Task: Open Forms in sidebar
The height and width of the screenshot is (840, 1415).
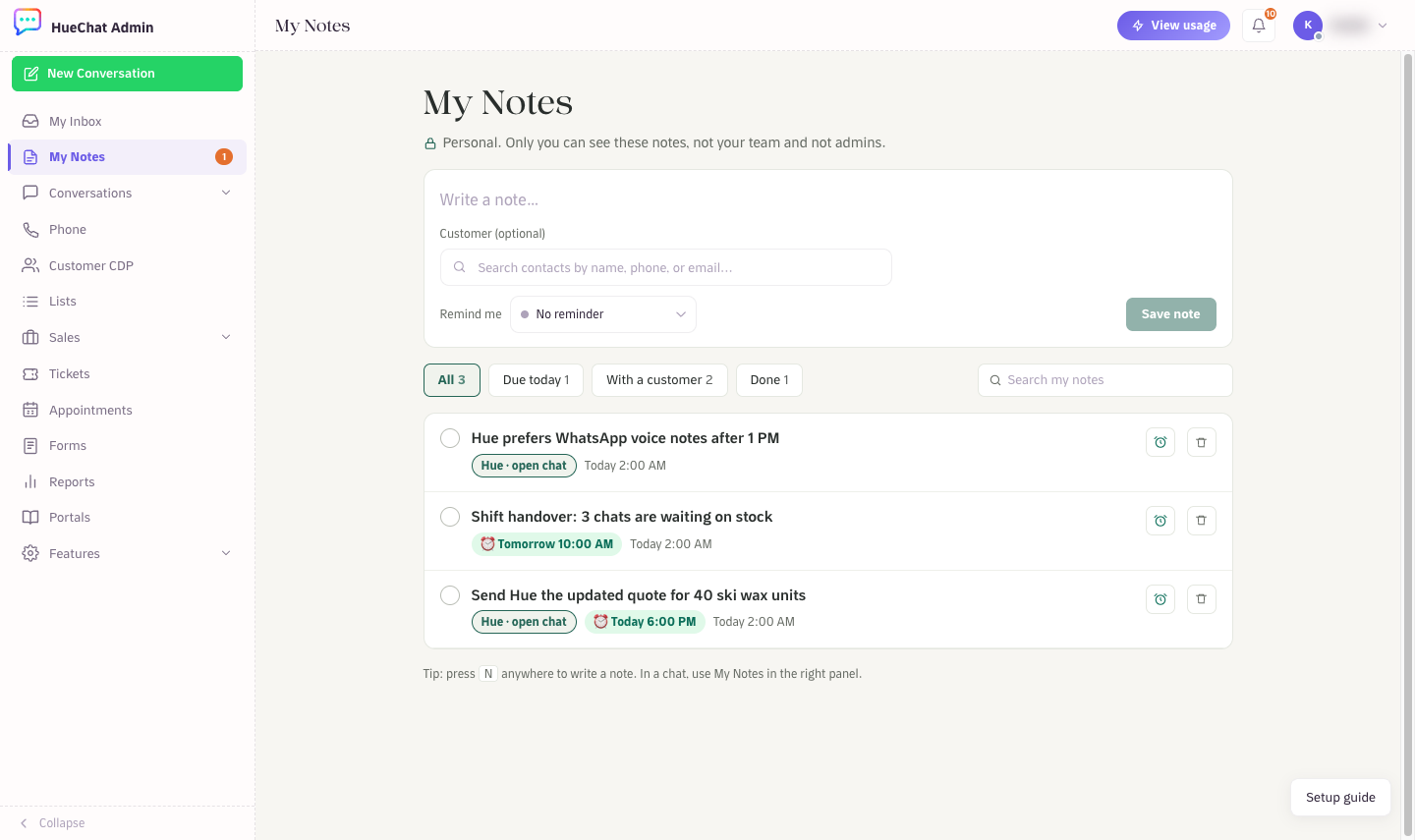Action: click(x=127, y=445)
